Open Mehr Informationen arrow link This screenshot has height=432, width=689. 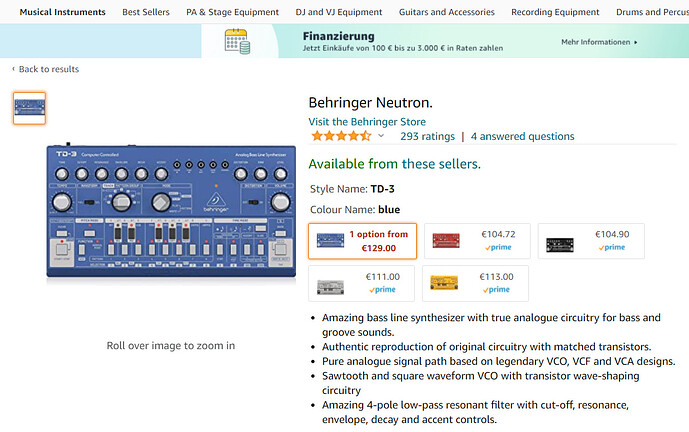click(x=600, y=42)
